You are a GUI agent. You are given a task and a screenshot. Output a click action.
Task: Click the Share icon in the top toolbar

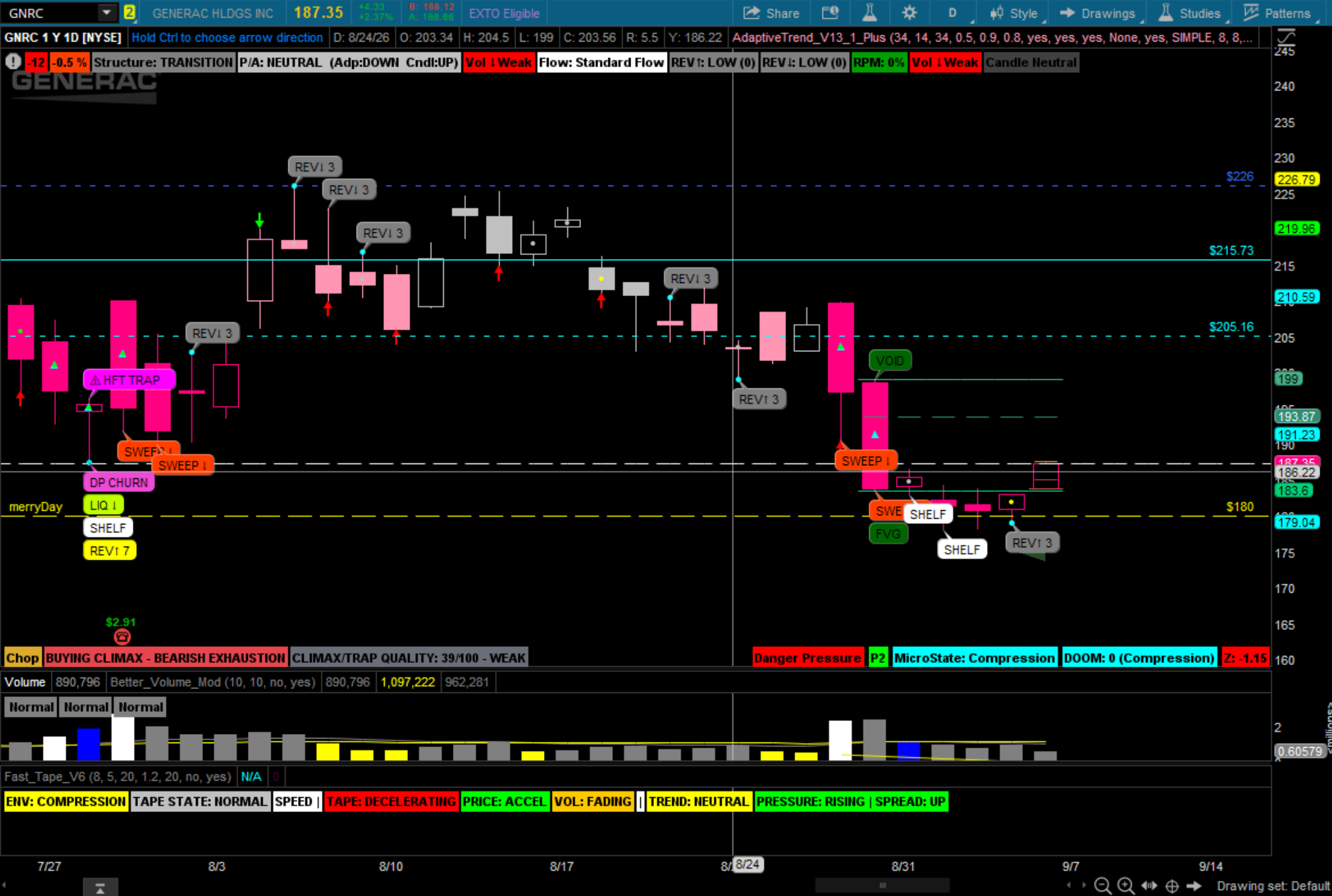752,13
